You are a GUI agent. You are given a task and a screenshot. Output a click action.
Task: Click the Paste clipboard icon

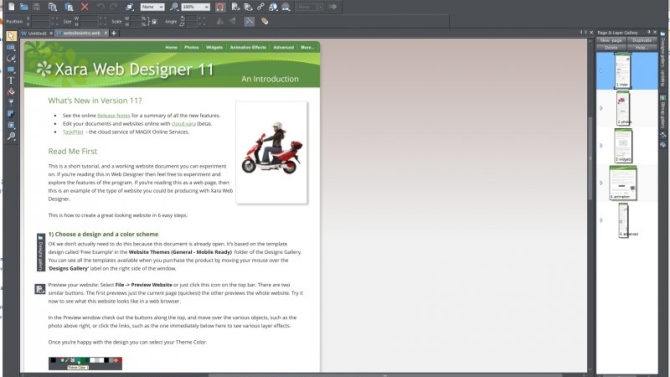click(x=68, y=7)
